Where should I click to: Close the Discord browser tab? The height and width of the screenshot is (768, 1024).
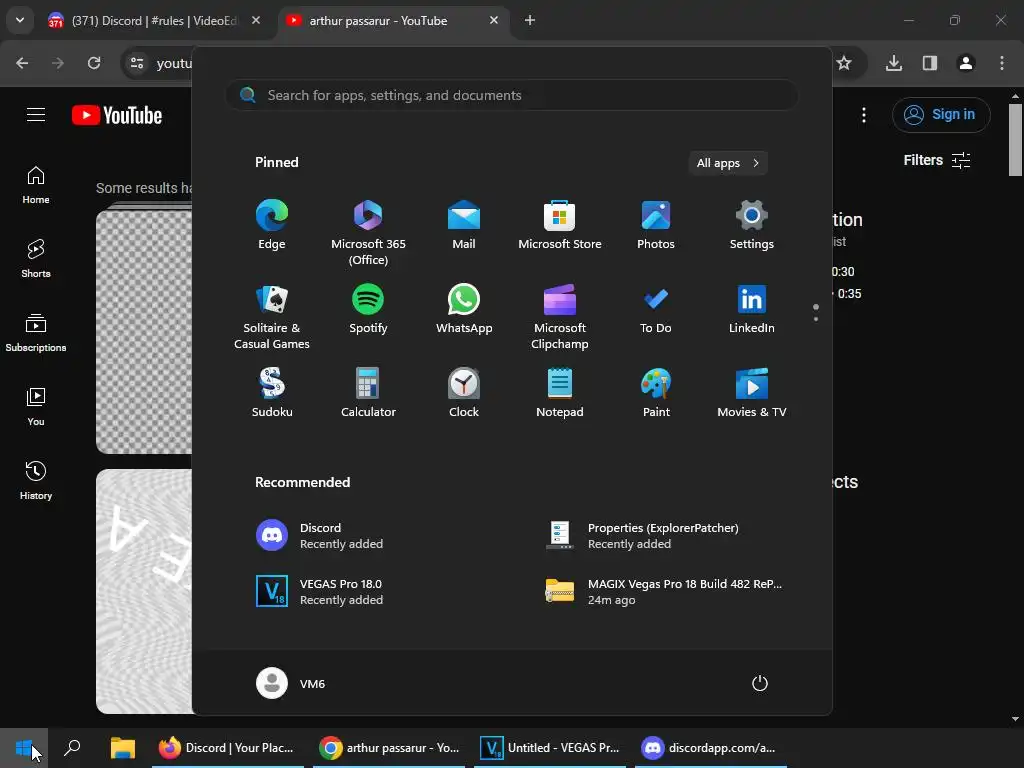tap(256, 20)
